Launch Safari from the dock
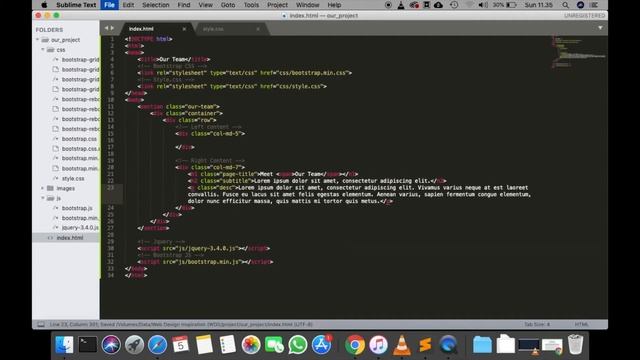 [158, 345]
